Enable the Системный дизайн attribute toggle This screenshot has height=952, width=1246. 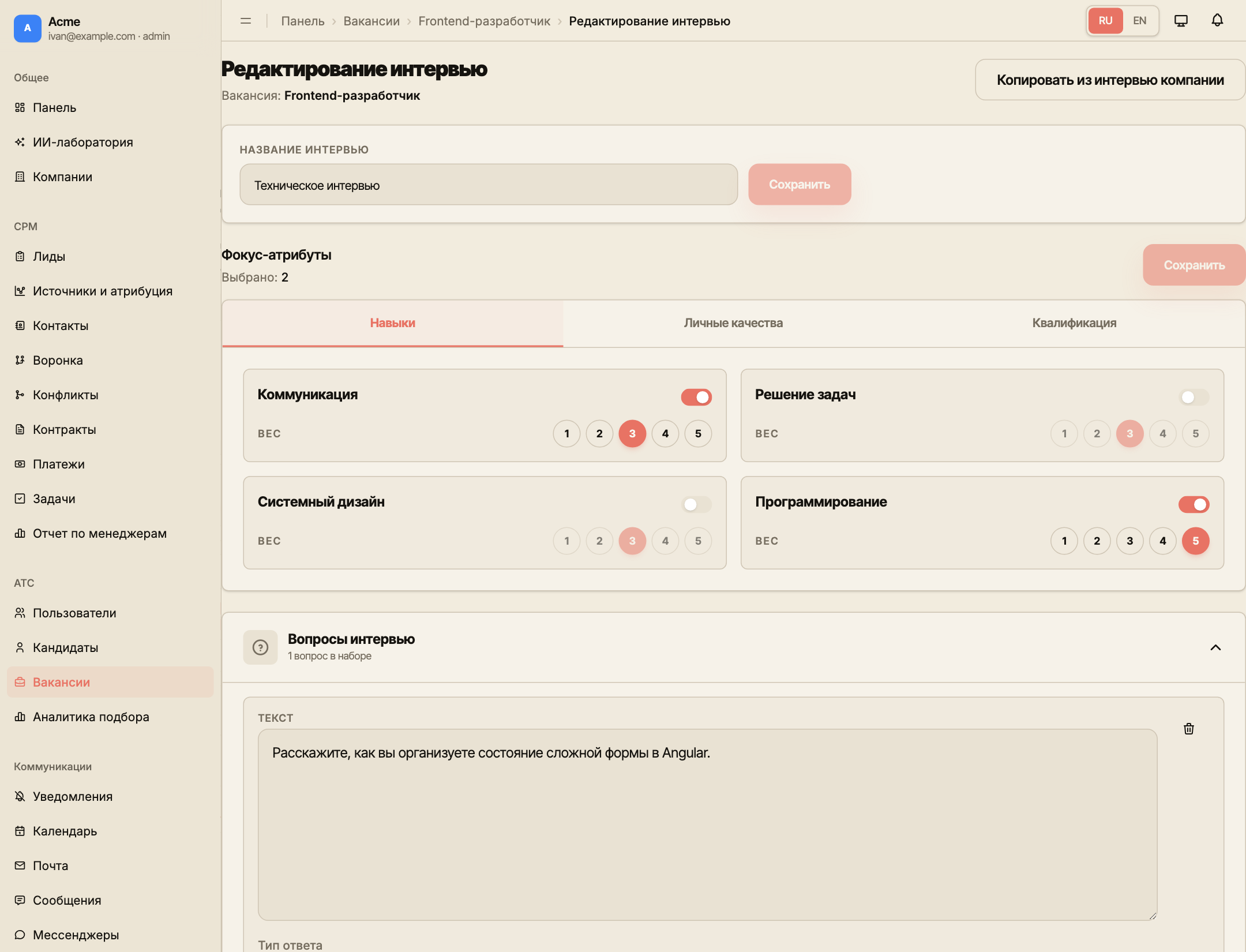[696, 504]
